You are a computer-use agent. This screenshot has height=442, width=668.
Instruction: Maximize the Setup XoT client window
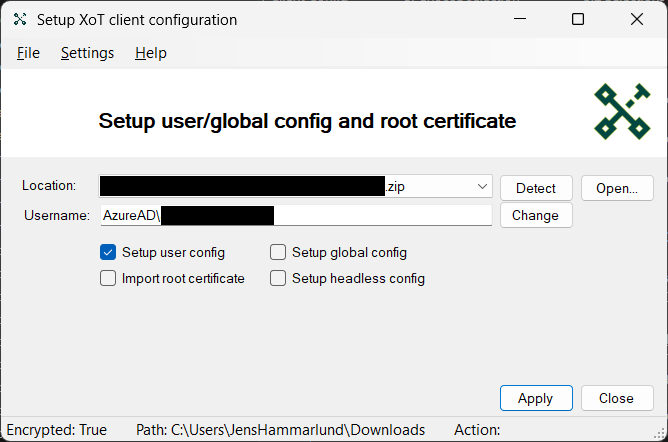[x=578, y=19]
